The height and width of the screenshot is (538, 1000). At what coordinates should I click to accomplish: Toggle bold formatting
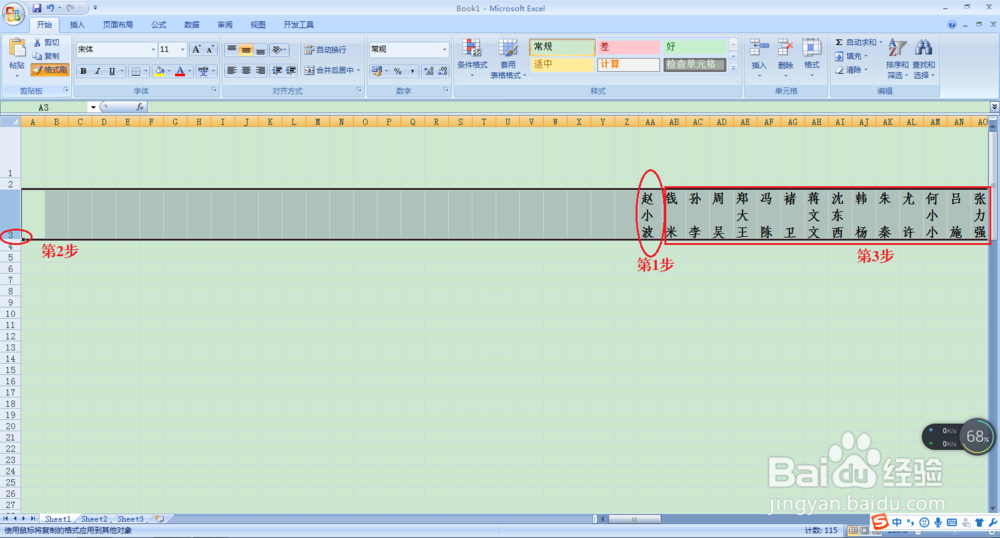(83, 71)
